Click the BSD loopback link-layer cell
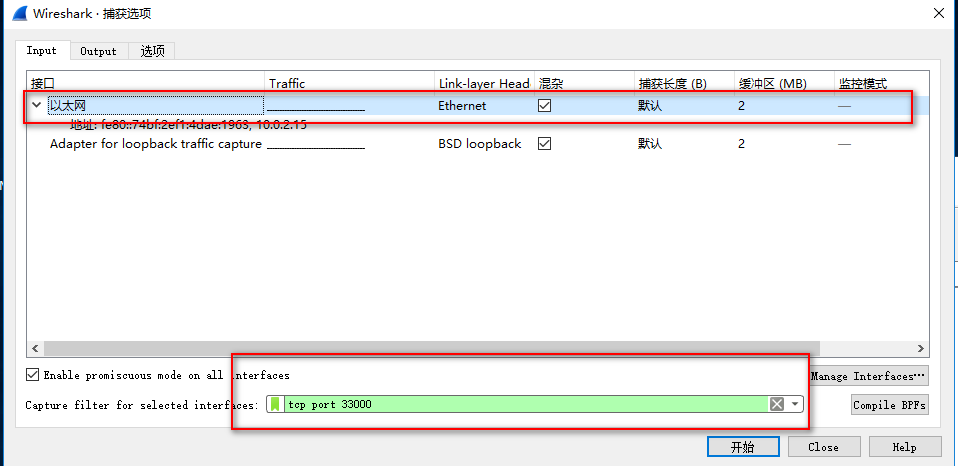 point(480,144)
